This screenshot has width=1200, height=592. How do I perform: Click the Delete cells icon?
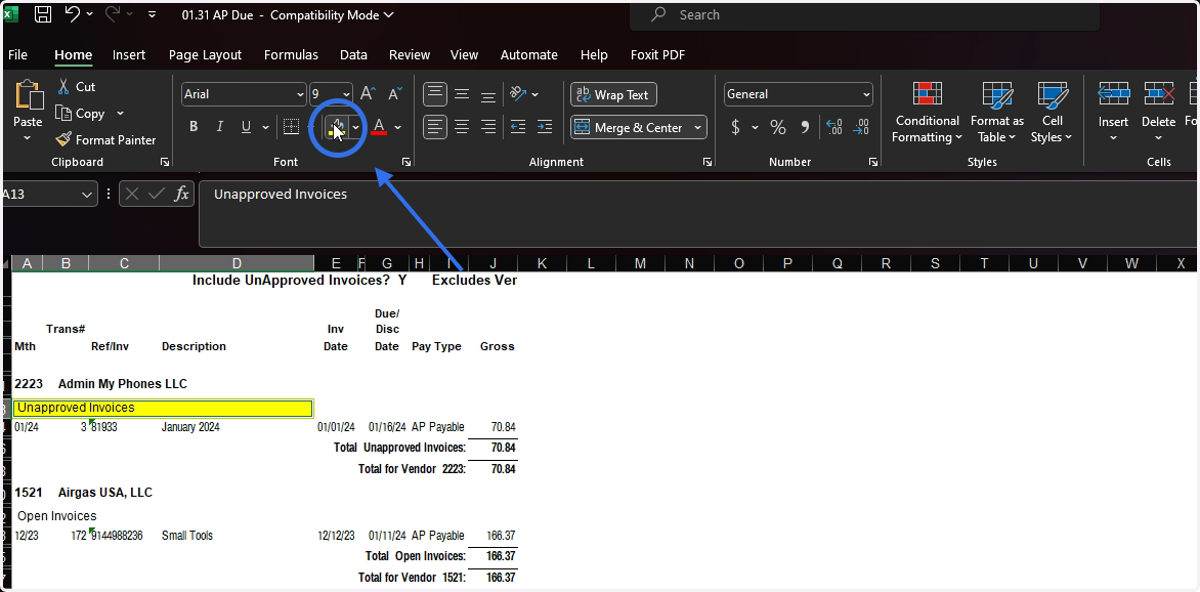coord(1158,95)
